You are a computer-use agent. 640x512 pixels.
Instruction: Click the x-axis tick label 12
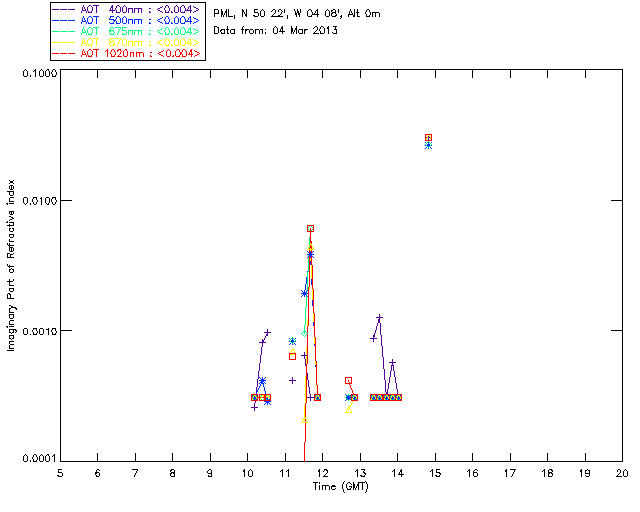[322, 473]
